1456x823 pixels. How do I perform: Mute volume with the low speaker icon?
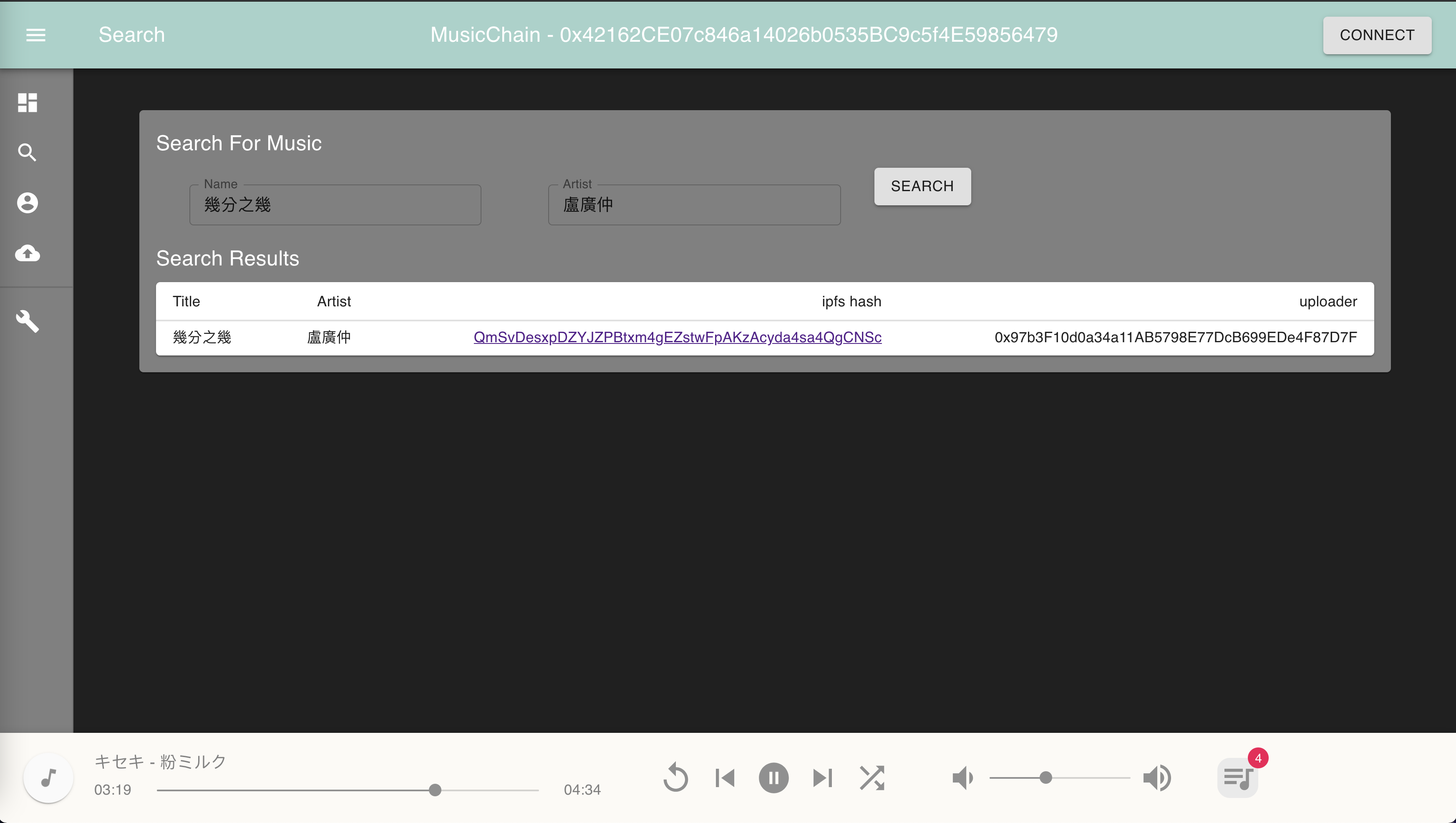[962, 778]
